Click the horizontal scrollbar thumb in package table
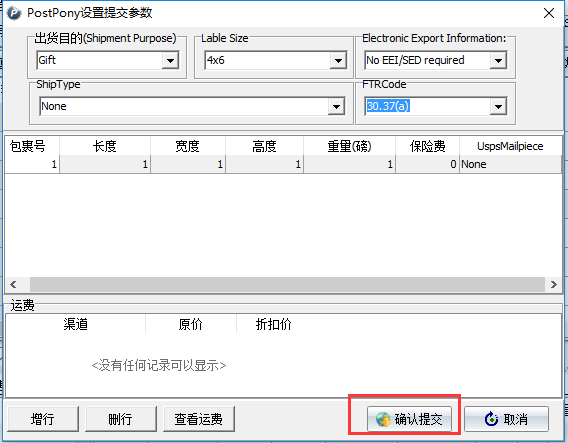This screenshot has height=443, width=568. (x=287, y=284)
